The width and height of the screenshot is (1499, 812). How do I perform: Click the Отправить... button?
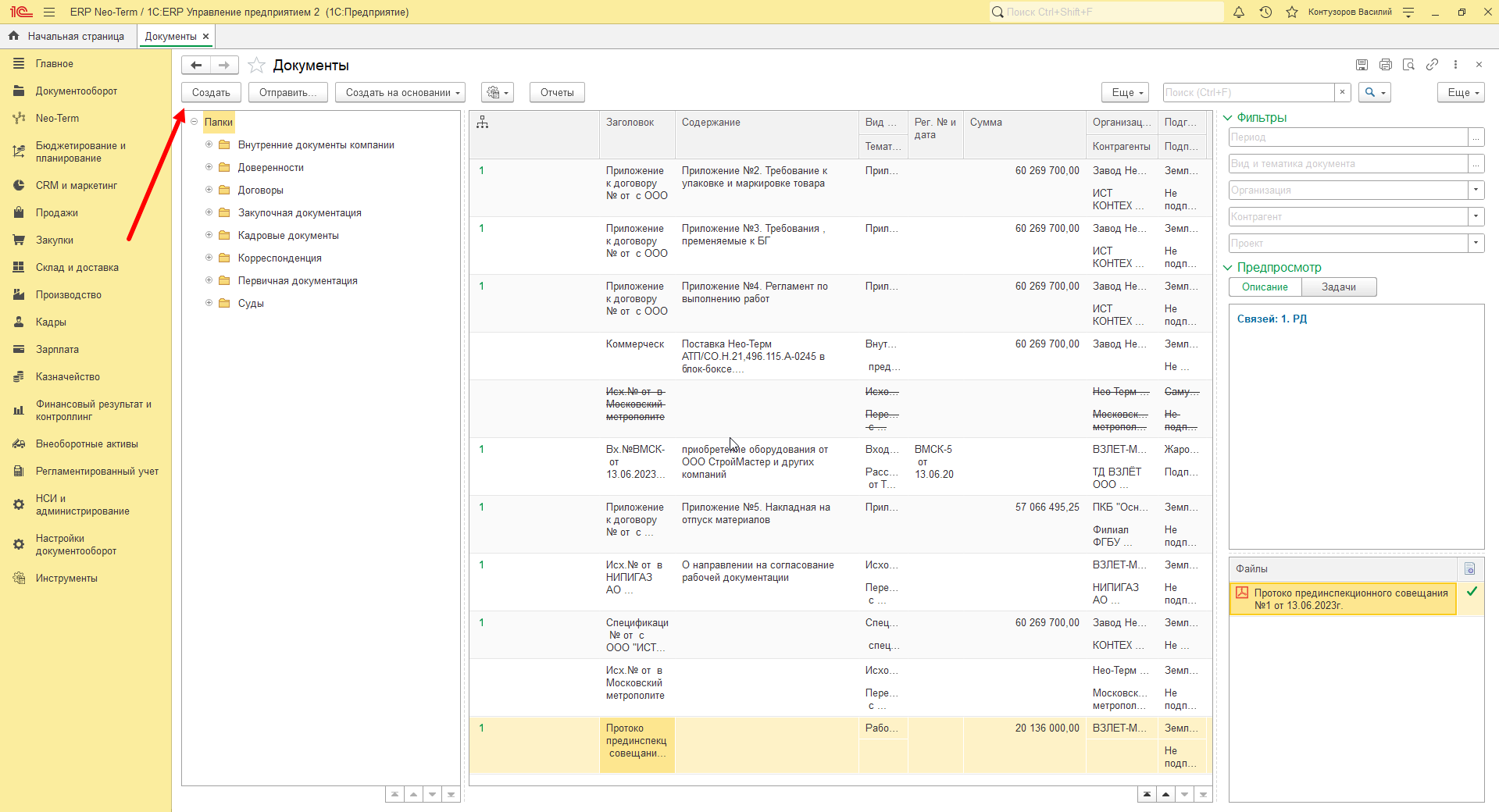(288, 93)
